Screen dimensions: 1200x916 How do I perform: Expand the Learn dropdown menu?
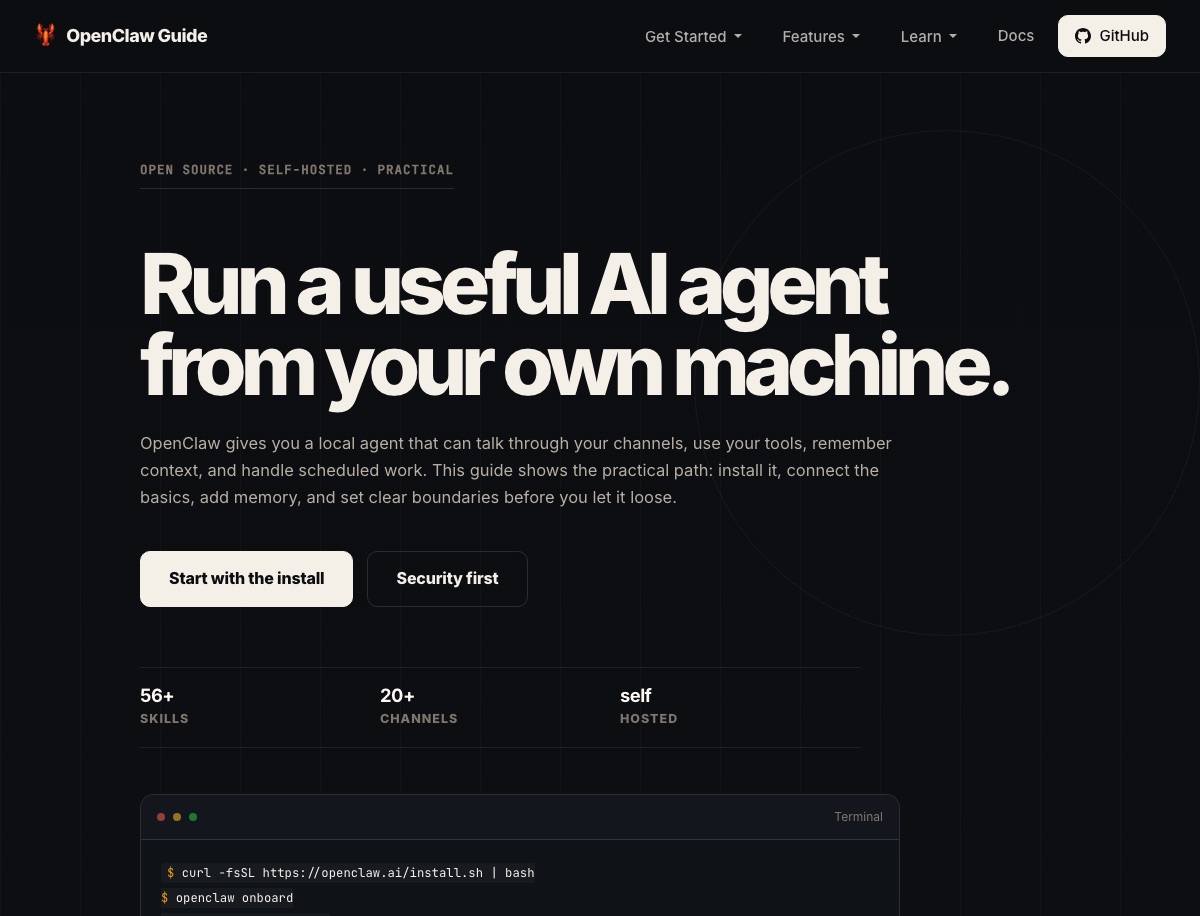(x=929, y=36)
